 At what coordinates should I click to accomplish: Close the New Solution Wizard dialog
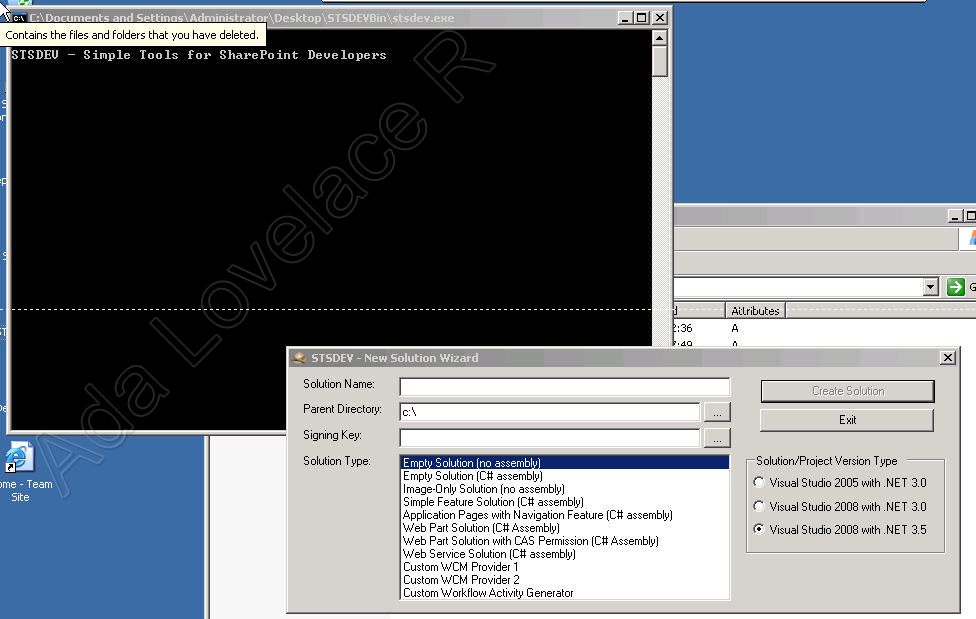pyautogui.click(x=947, y=358)
